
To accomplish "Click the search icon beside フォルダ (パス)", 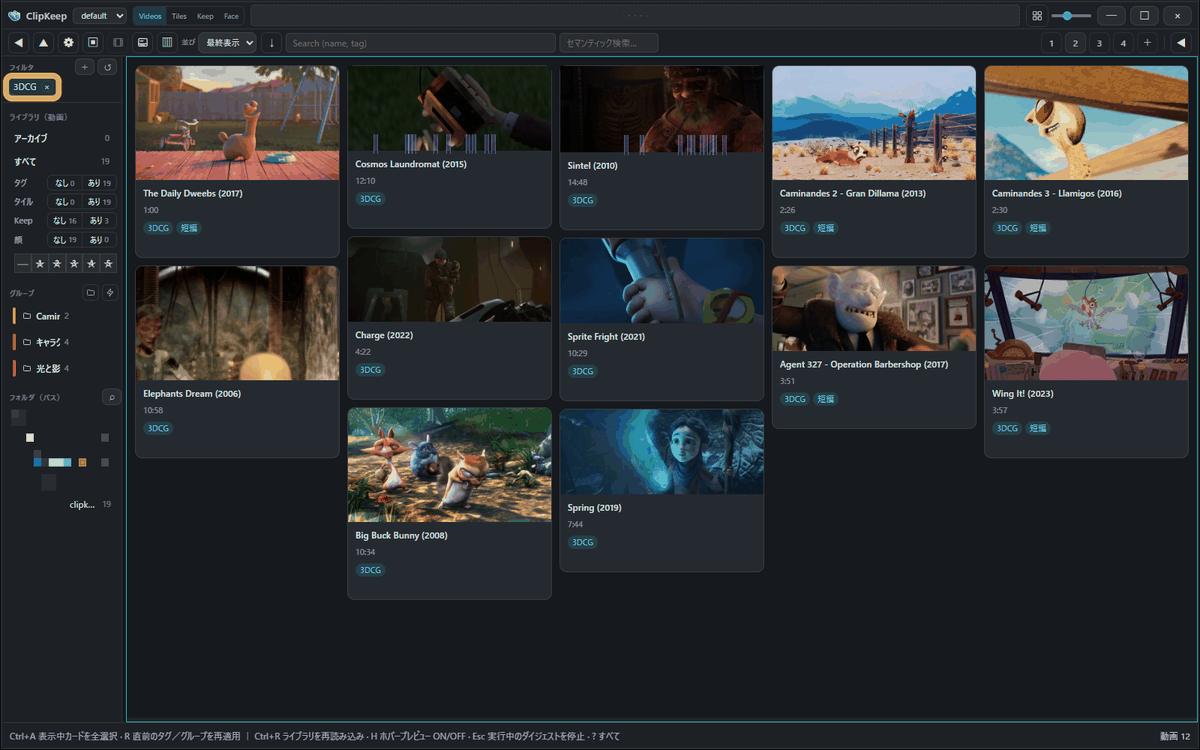I will [110, 397].
